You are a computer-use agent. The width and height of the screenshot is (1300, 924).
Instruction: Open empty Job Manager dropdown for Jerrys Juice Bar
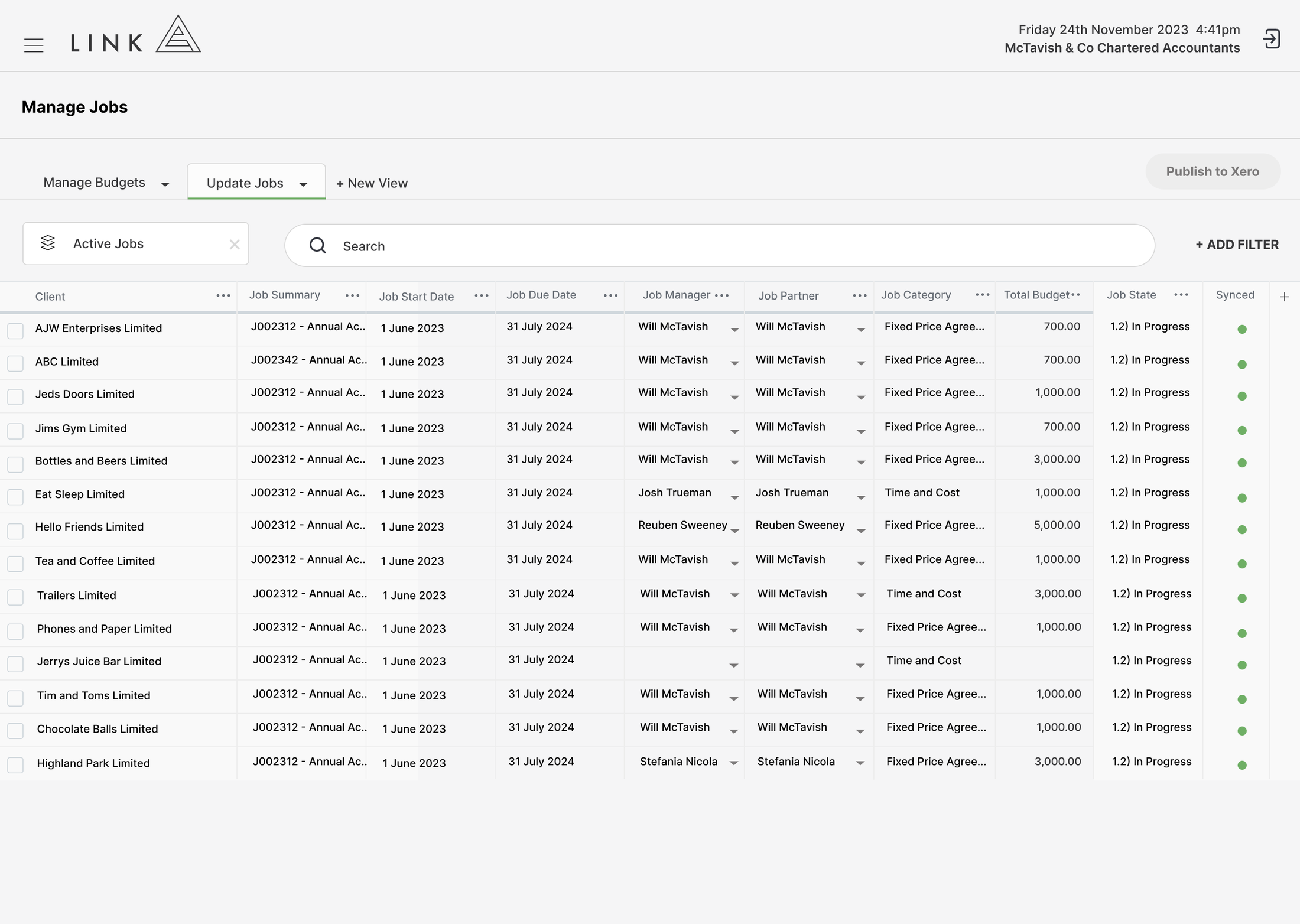tap(734, 665)
